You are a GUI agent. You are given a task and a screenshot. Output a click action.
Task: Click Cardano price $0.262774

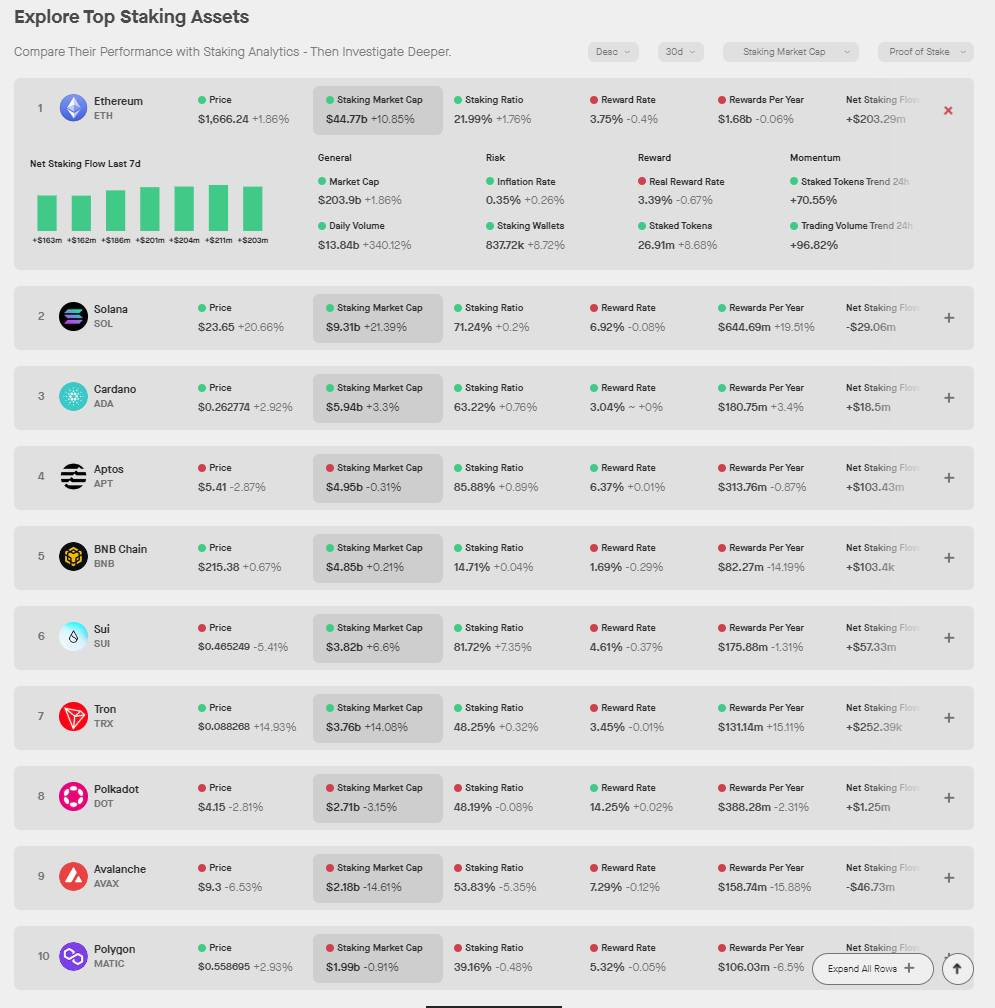[x=224, y=407]
